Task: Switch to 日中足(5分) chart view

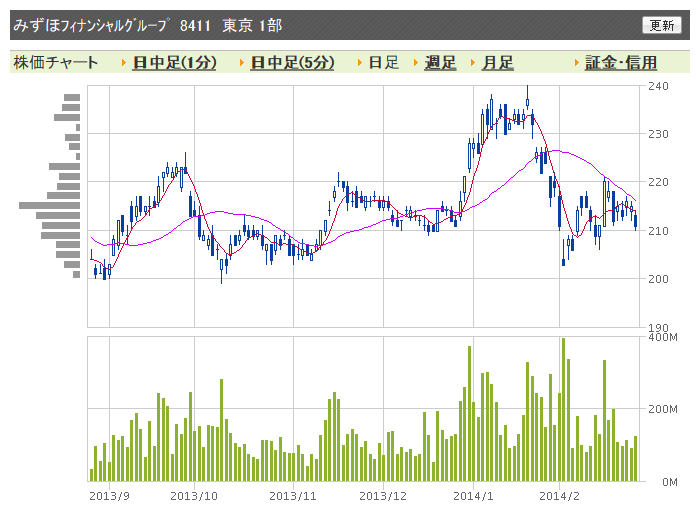Action: click(293, 63)
